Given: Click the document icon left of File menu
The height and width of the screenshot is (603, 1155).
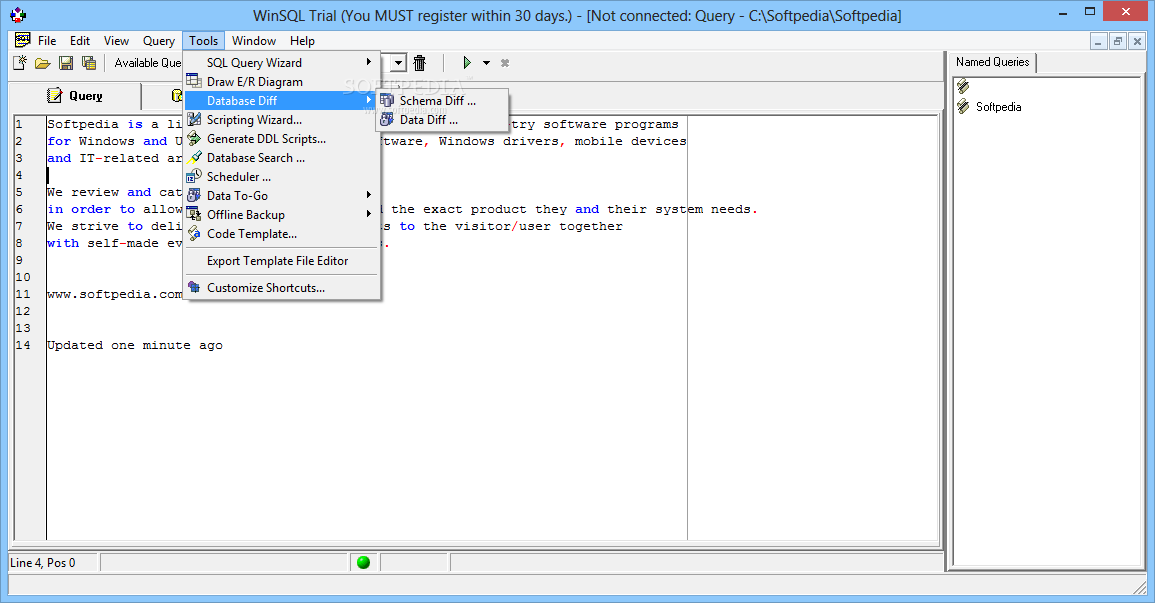Looking at the screenshot, I should [x=23, y=40].
